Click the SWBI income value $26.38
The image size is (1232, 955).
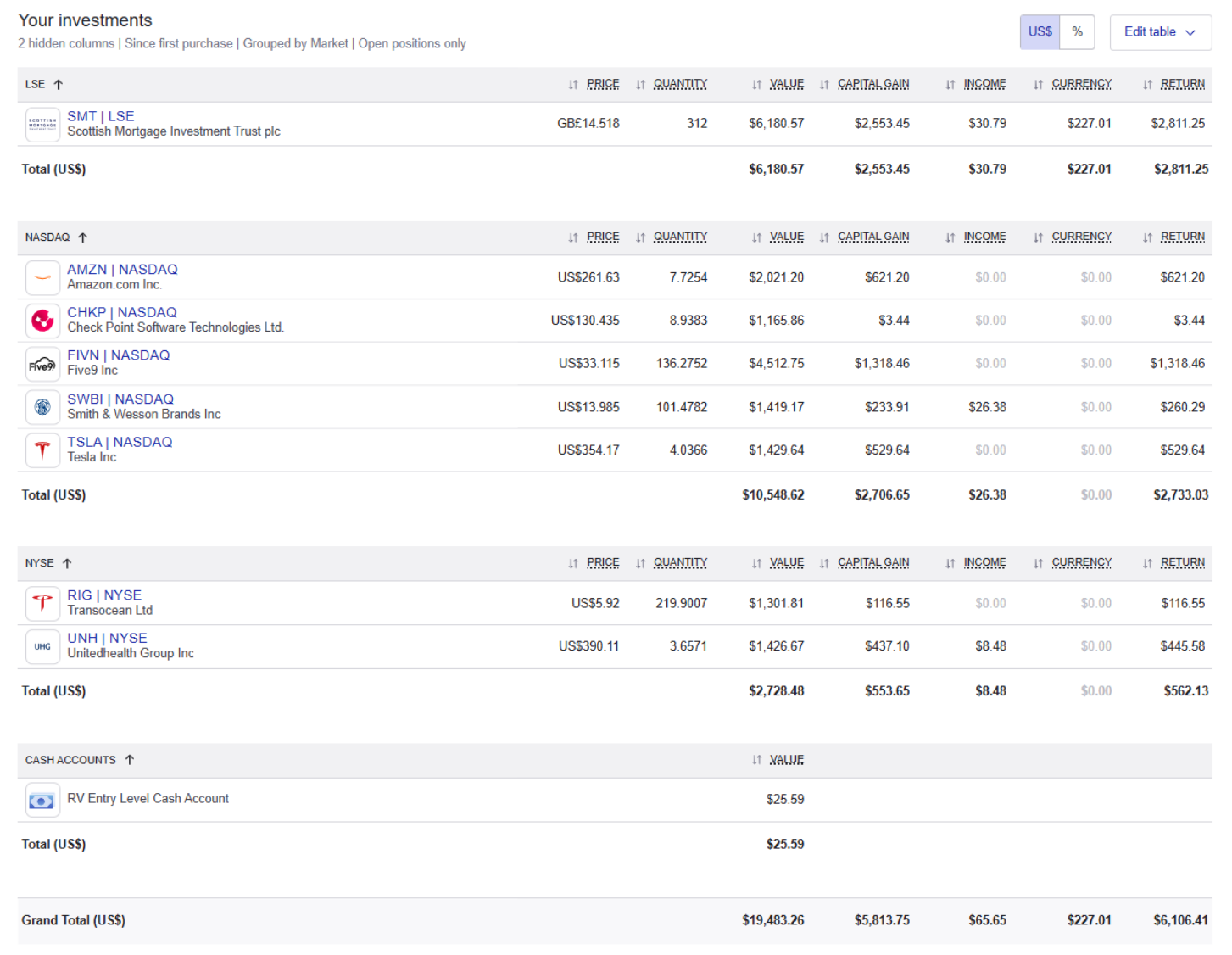[x=987, y=407]
